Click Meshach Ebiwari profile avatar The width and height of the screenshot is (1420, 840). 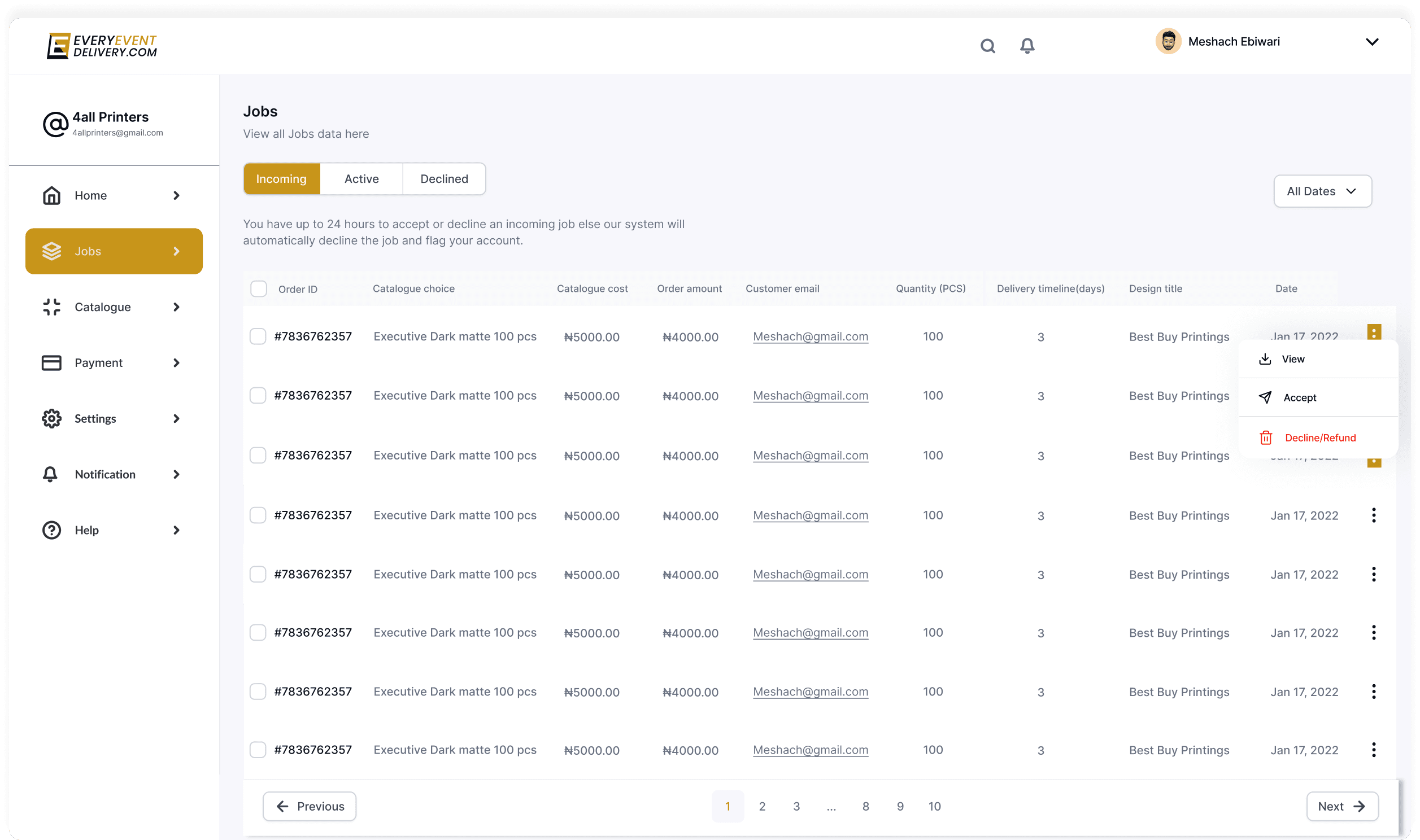[x=1168, y=41]
